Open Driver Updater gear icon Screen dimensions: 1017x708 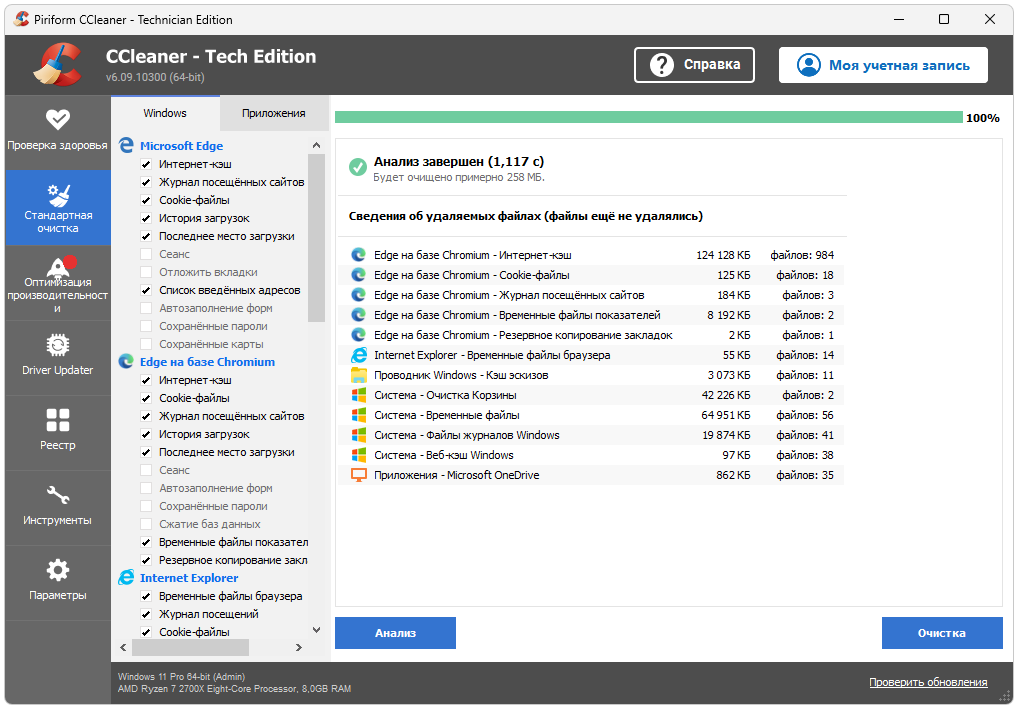click(x=58, y=345)
